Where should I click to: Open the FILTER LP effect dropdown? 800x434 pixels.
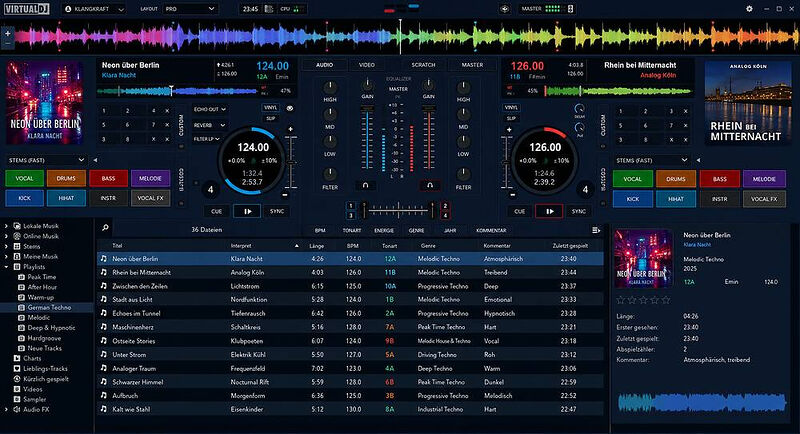(207, 139)
